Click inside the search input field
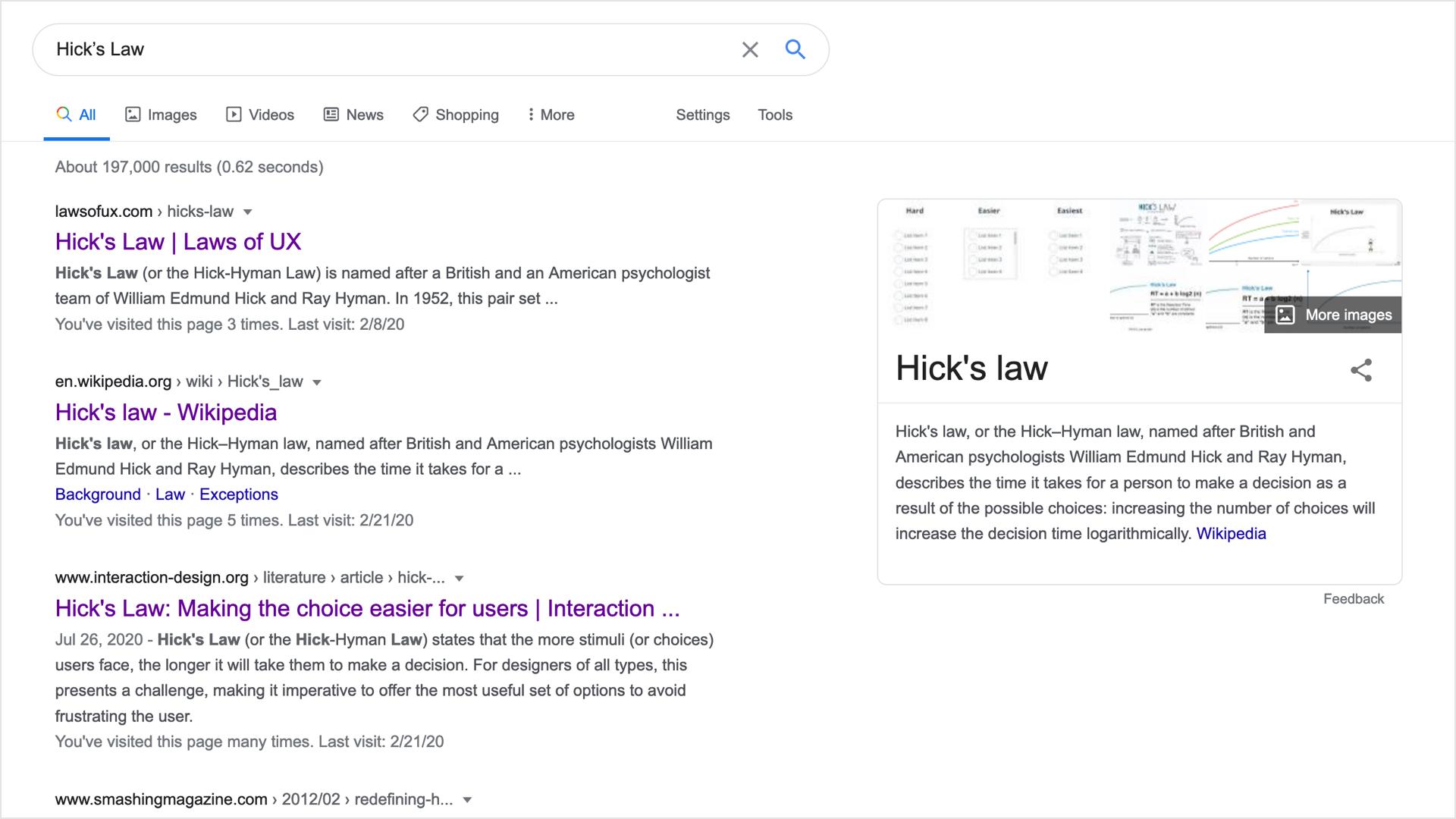Viewport: 1456px width, 819px height. pyautogui.click(x=379, y=49)
